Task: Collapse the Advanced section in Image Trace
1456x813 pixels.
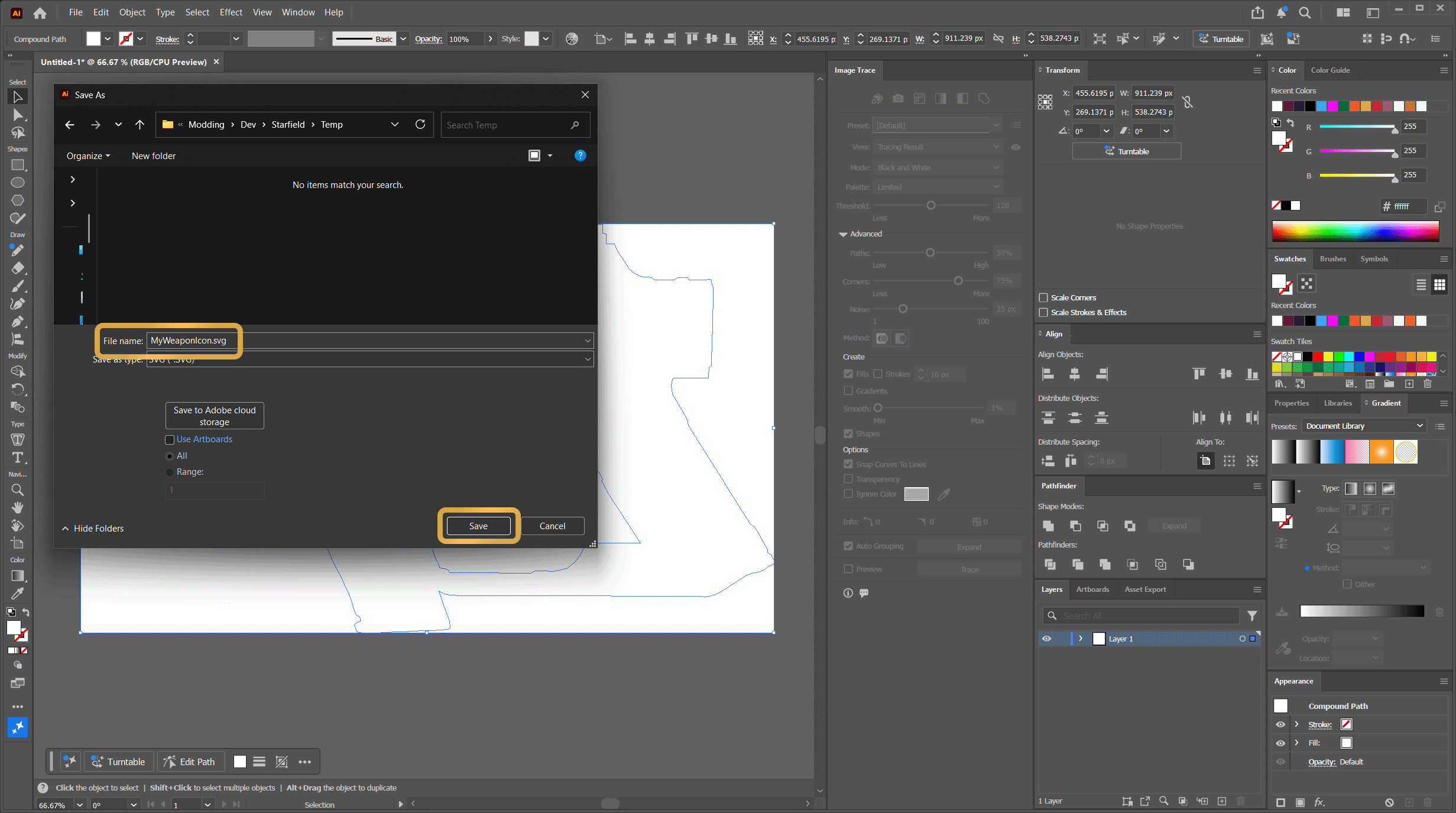Action: [843, 234]
